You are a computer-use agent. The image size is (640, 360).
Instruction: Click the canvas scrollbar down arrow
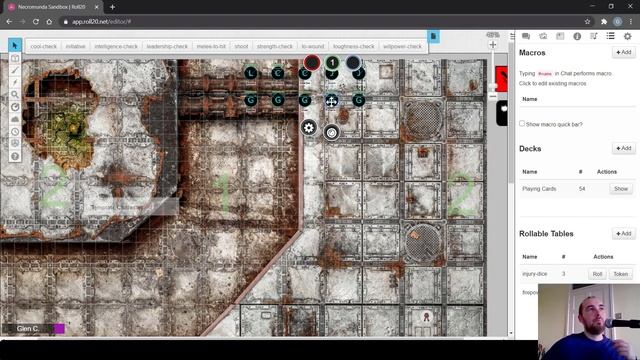pos(511,333)
